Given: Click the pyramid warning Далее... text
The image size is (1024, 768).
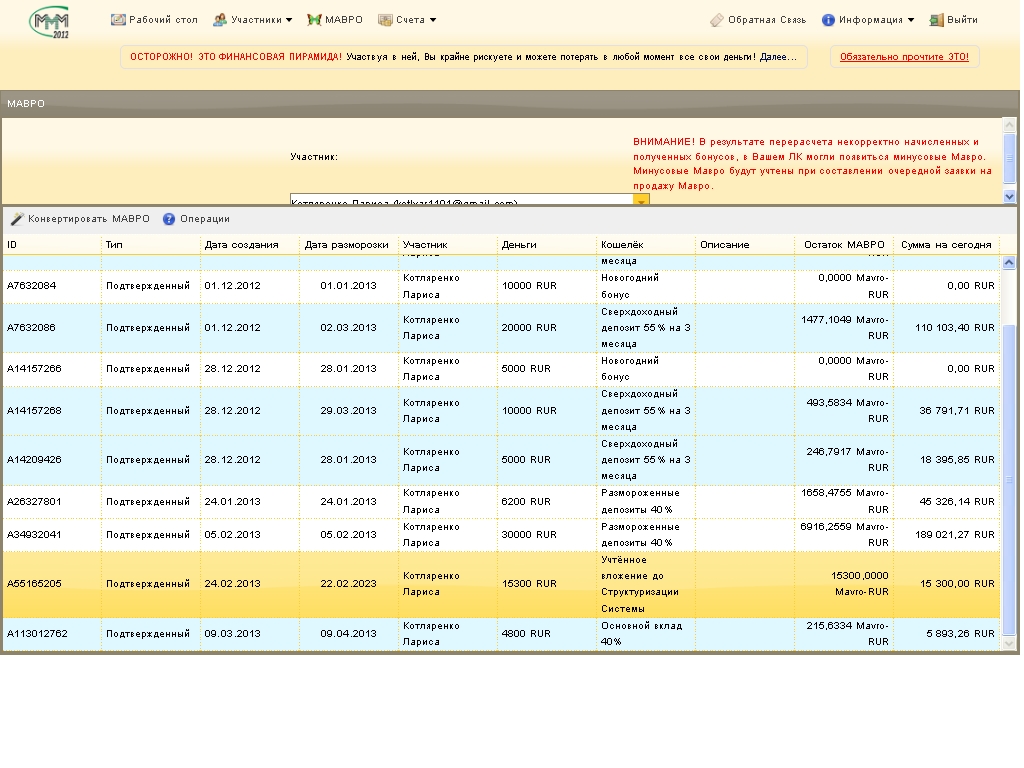Looking at the screenshot, I should [778, 57].
